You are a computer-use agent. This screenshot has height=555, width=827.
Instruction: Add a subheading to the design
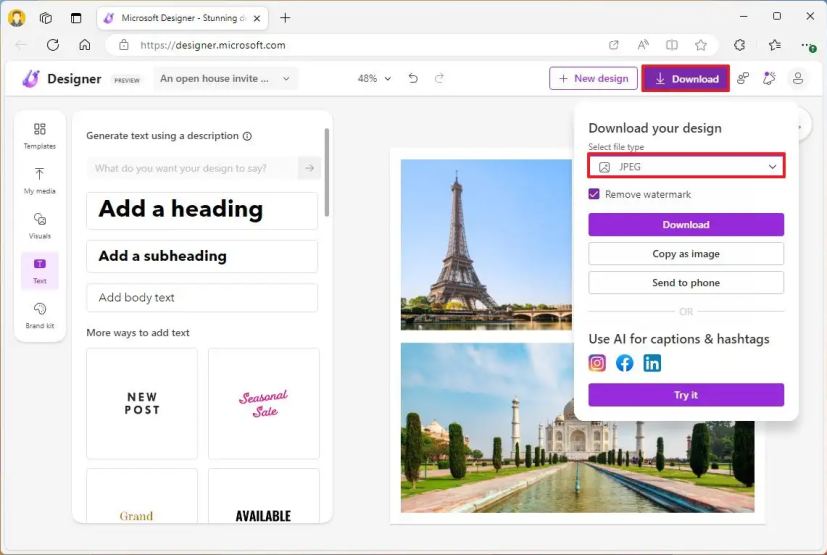tap(202, 256)
